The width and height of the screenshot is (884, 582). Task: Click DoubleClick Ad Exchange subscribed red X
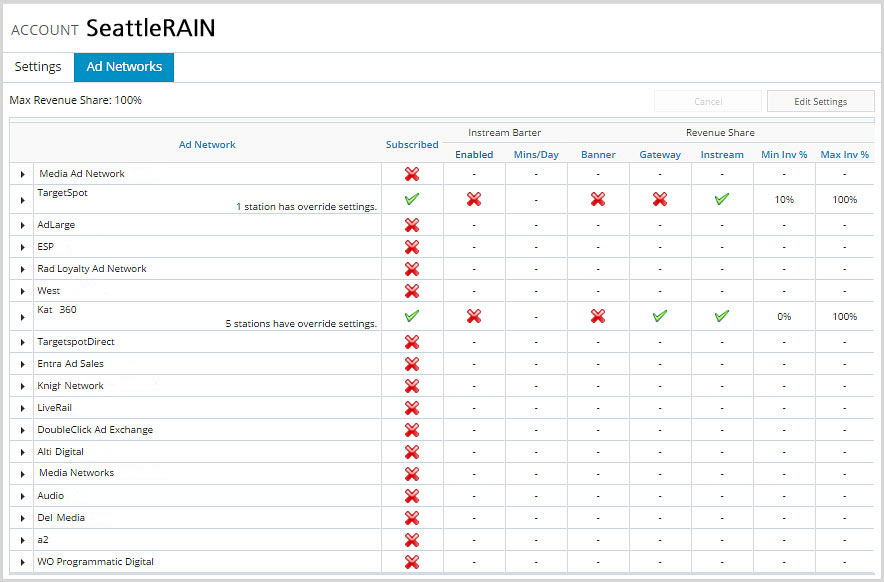(411, 430)
